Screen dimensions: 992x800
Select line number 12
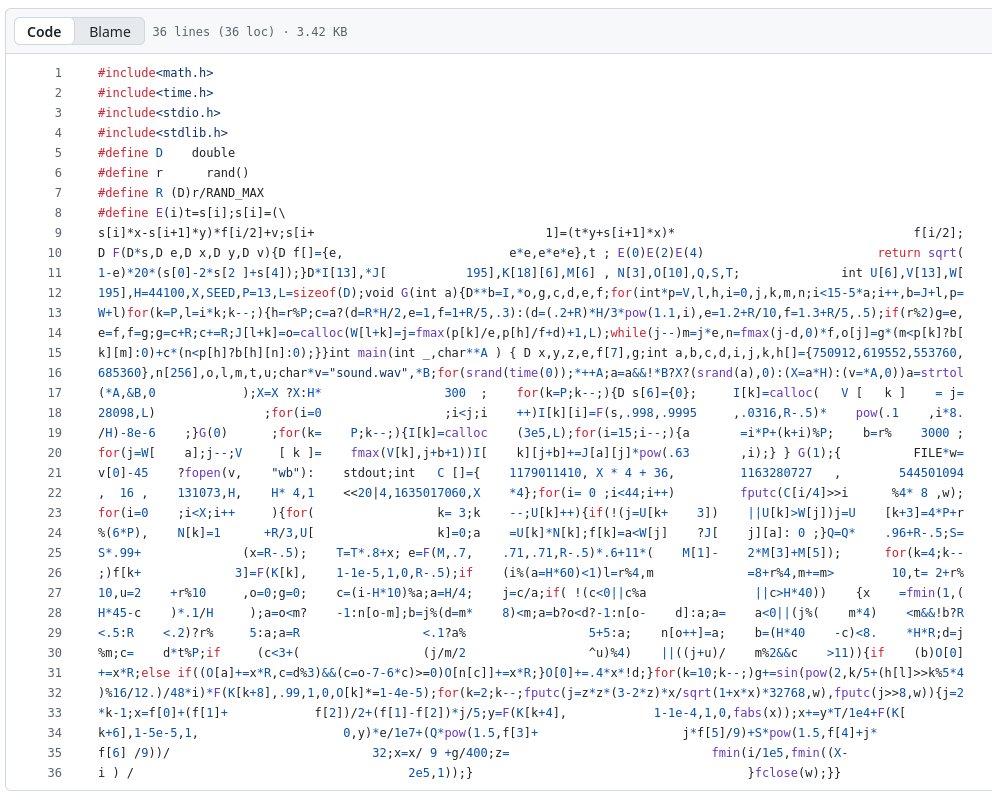click(55, 293)
